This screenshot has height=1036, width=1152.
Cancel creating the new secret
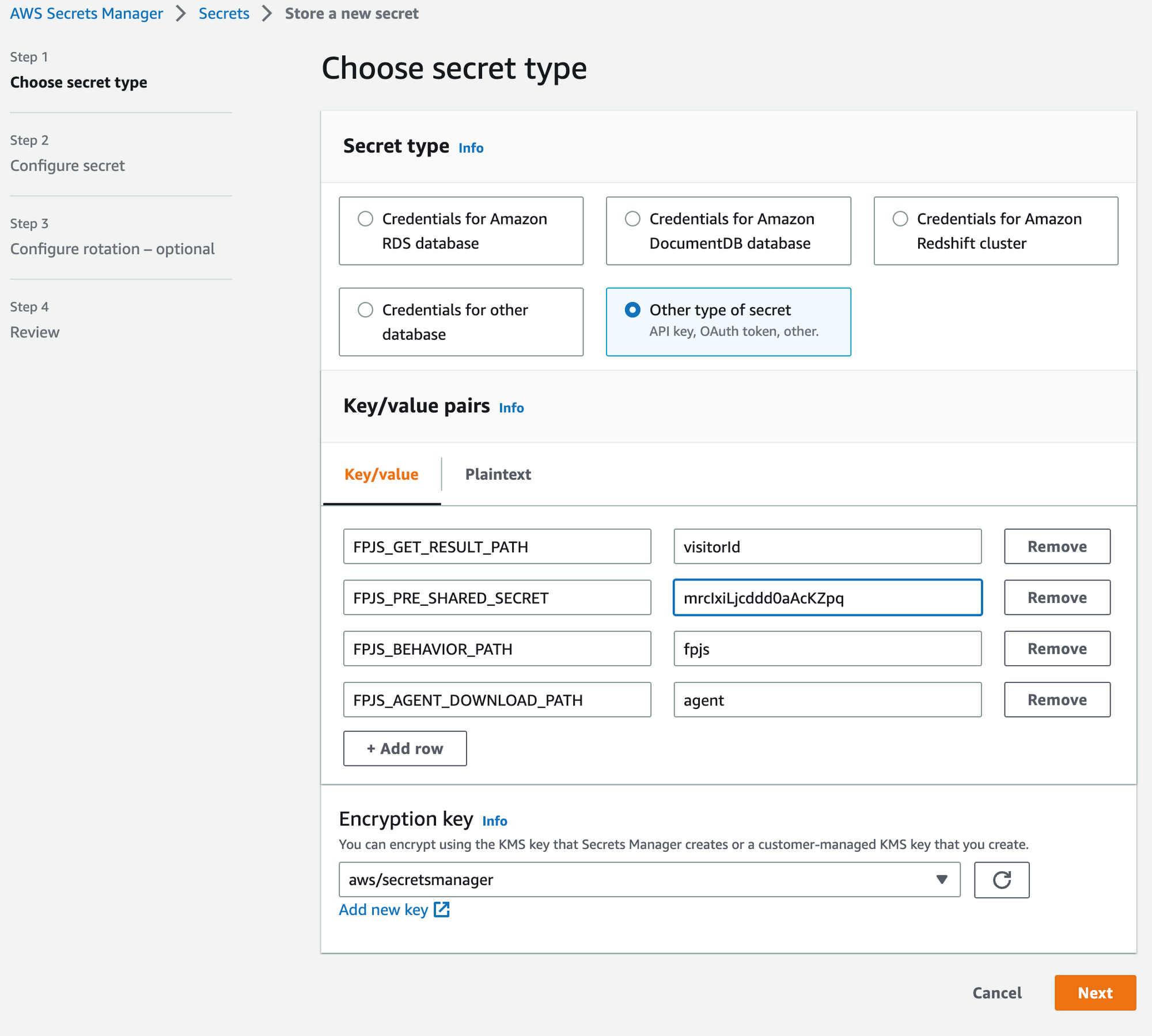pyautogui.click(x=996, y=993)
